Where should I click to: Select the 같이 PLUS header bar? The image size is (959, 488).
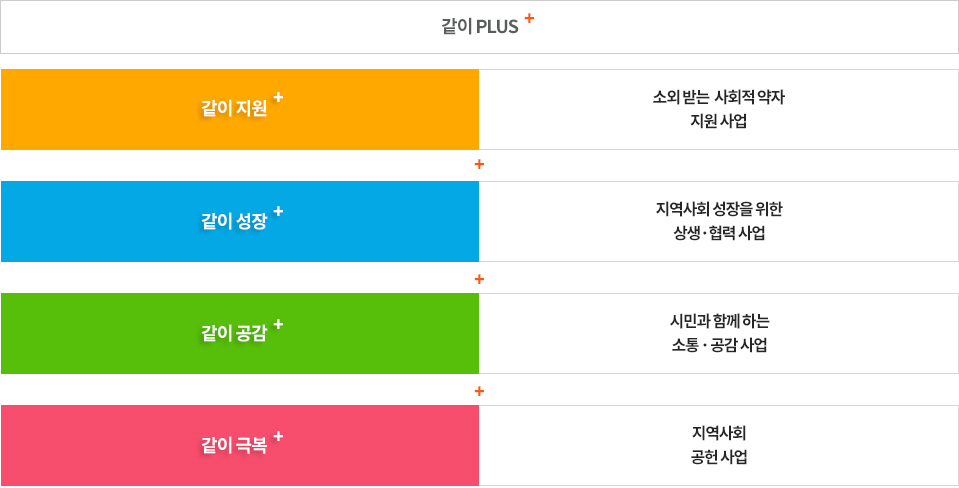[x=700, y=27]
